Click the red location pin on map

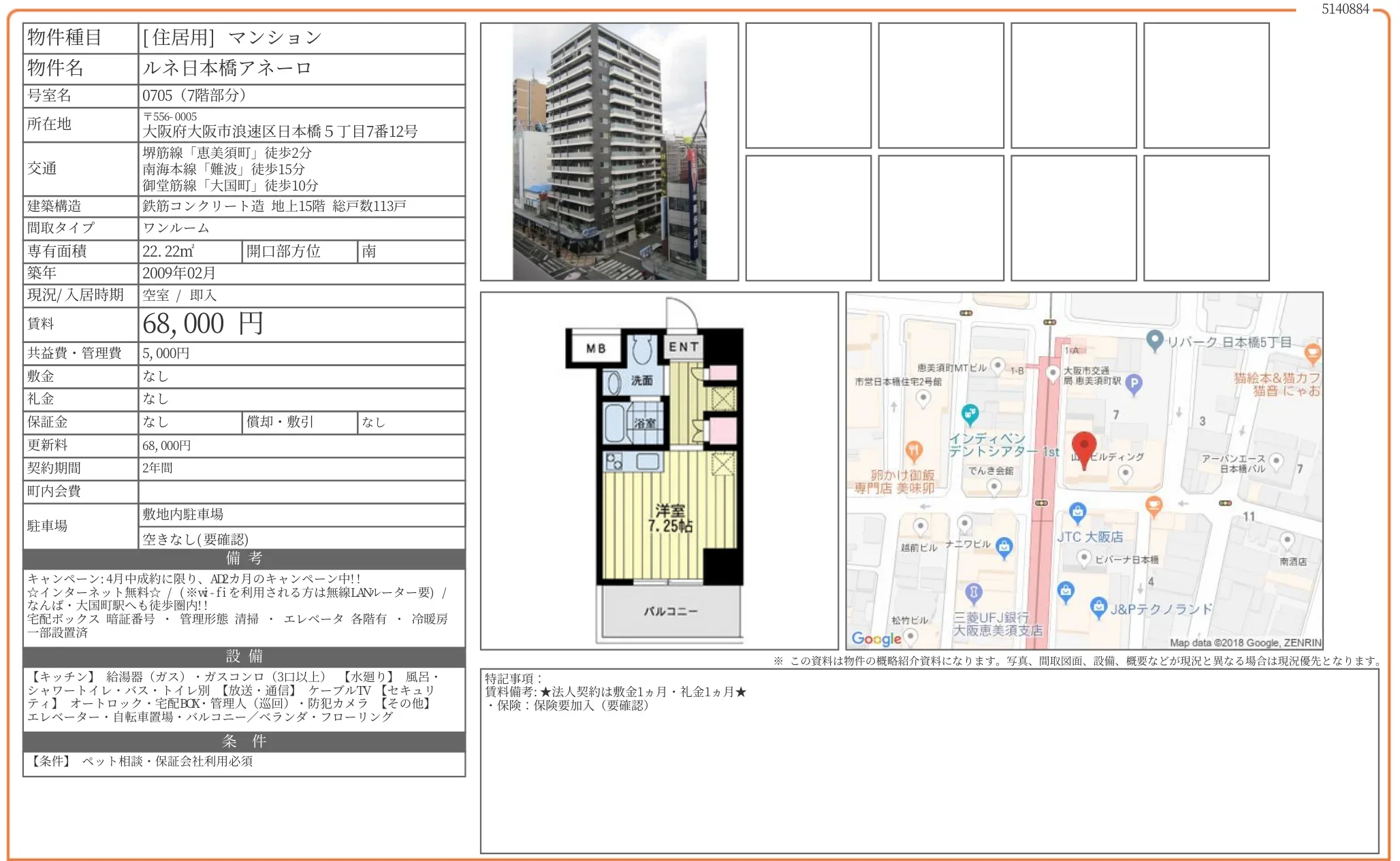(1083, 446)
